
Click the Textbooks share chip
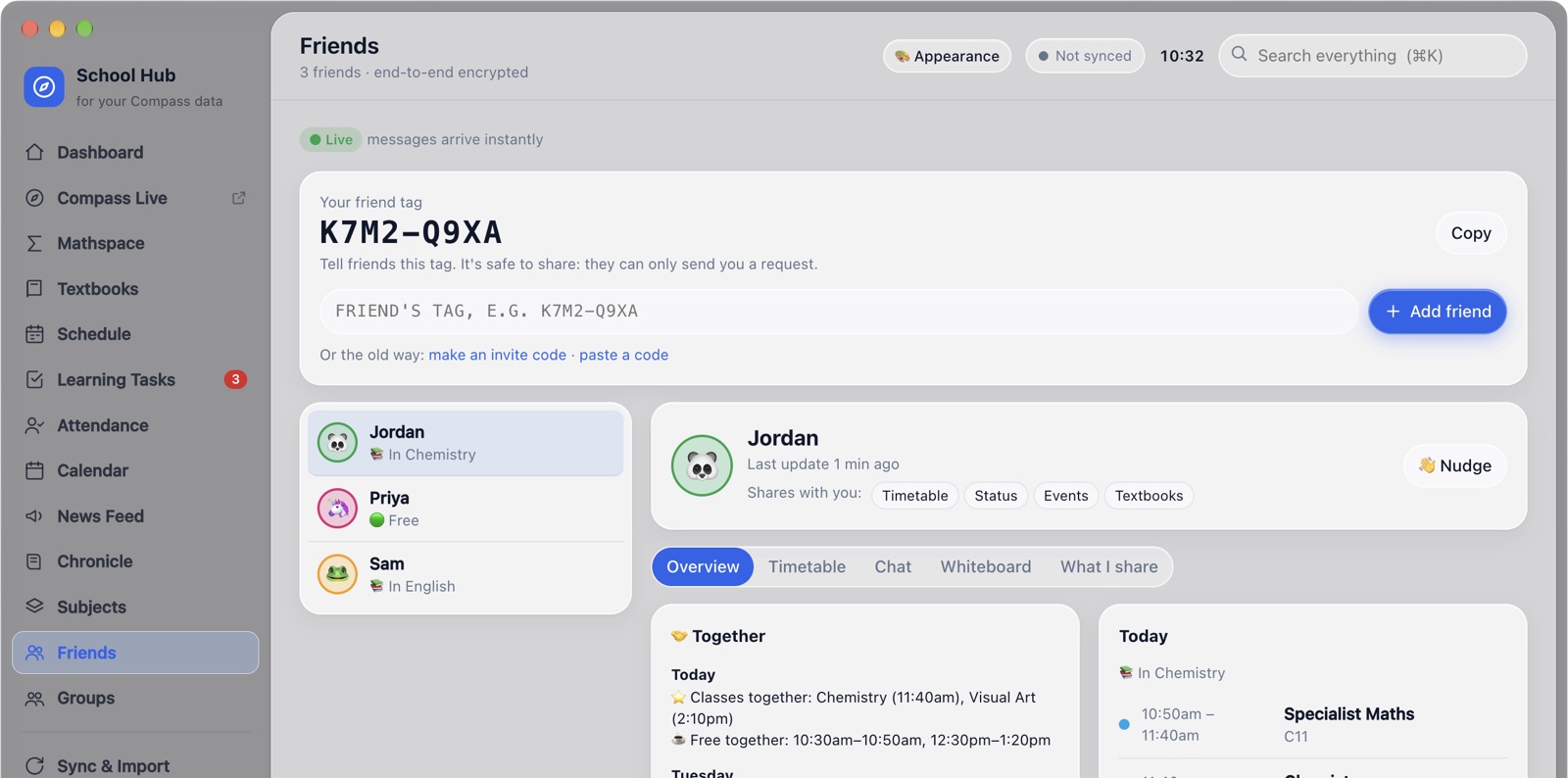click(1149, 496)
